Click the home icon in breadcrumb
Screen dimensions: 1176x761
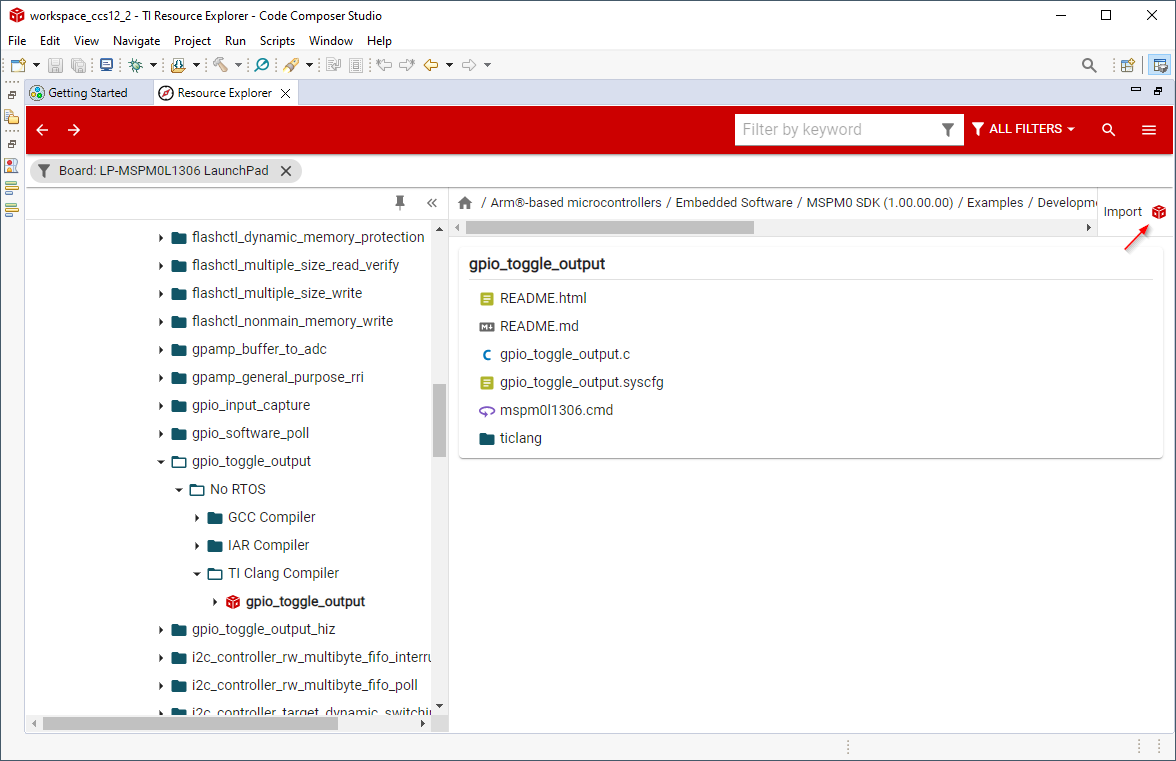tap(465, 203)
